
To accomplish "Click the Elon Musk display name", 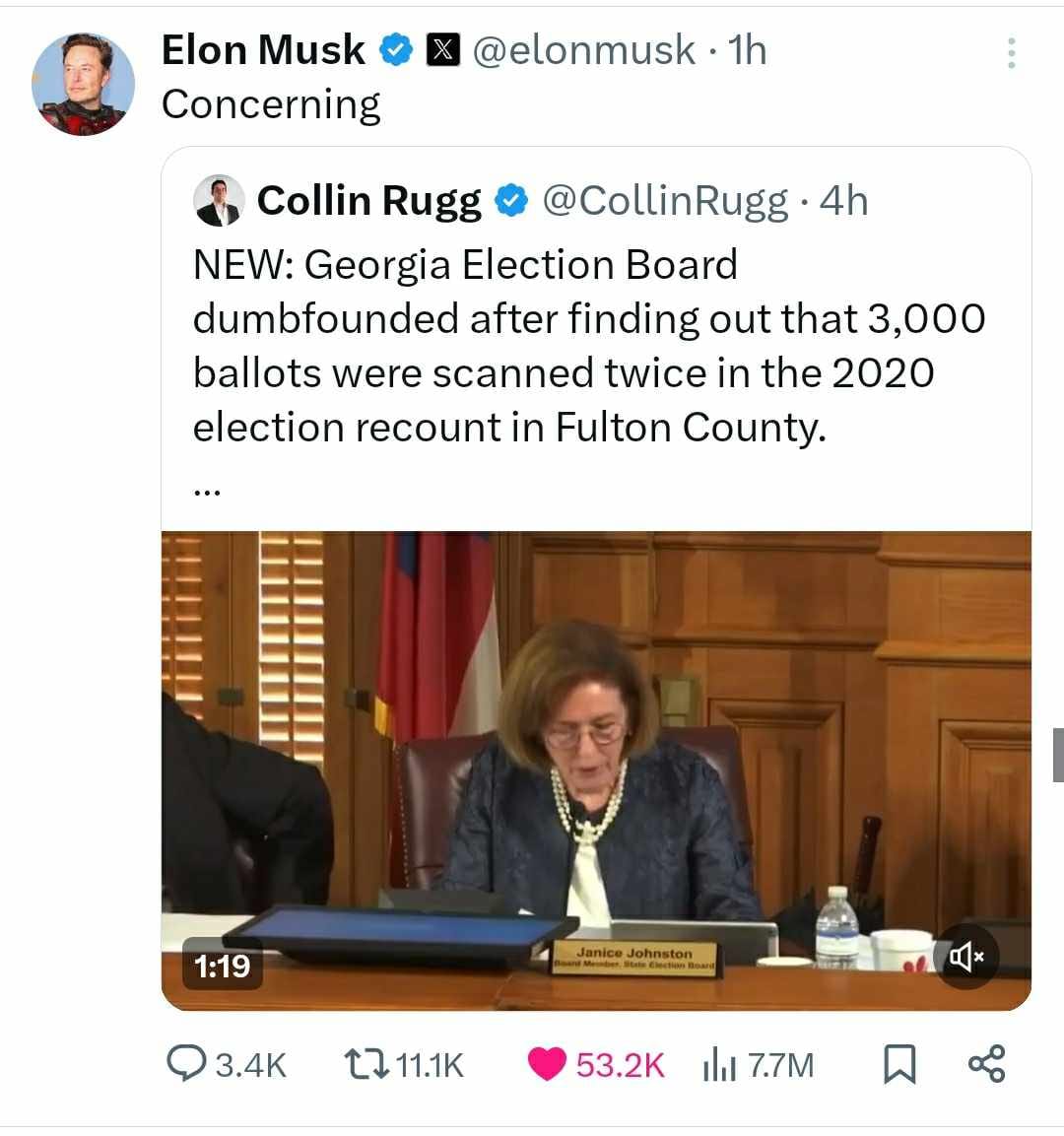I will [x=263, y=50].
